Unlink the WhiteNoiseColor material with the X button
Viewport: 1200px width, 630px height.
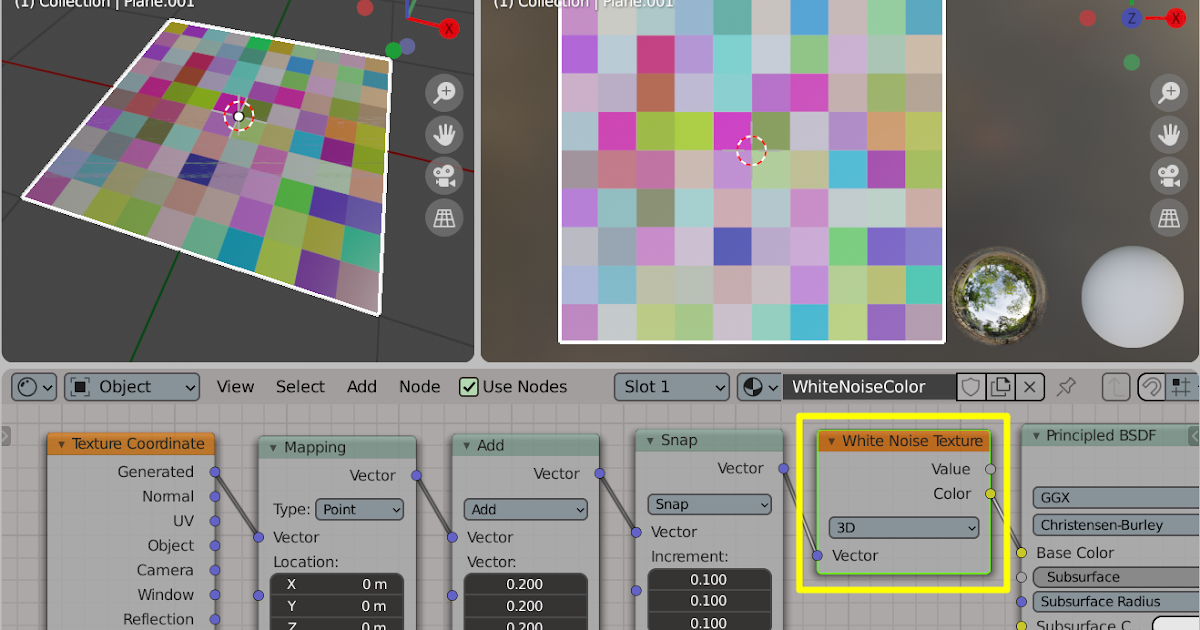pos(1029,387)
